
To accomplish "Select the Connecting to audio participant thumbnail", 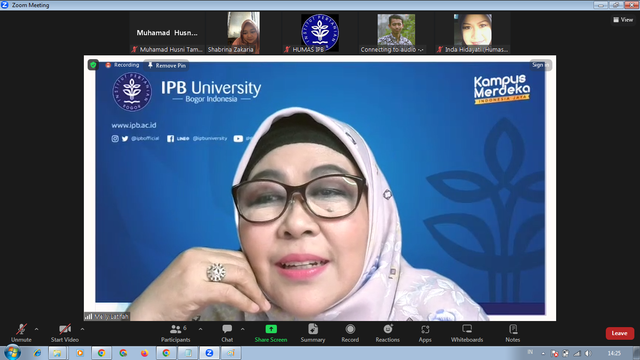I will coord(396,33).
